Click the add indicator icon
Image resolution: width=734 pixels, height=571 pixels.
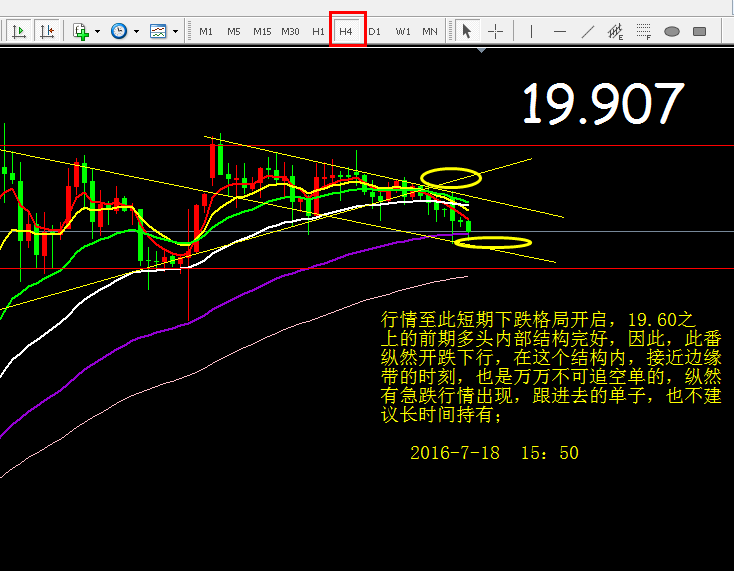[81, 31]
